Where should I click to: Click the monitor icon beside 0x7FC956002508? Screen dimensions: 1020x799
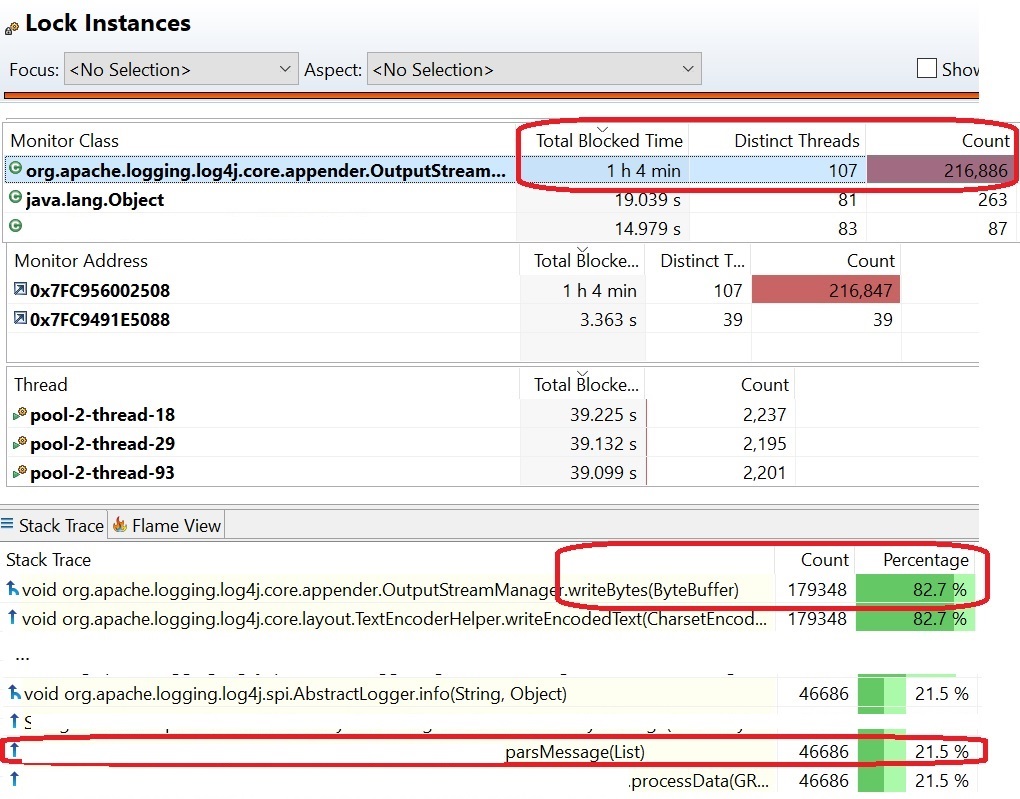pyautogui.click(x=18, y=290)
